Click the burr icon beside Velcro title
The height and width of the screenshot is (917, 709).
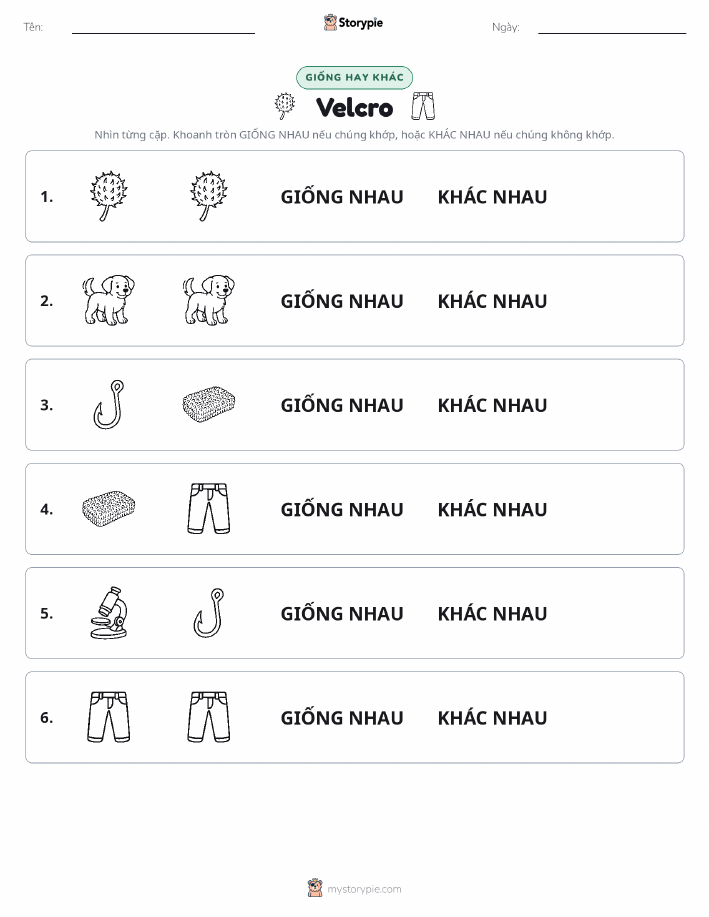point(284,106)
